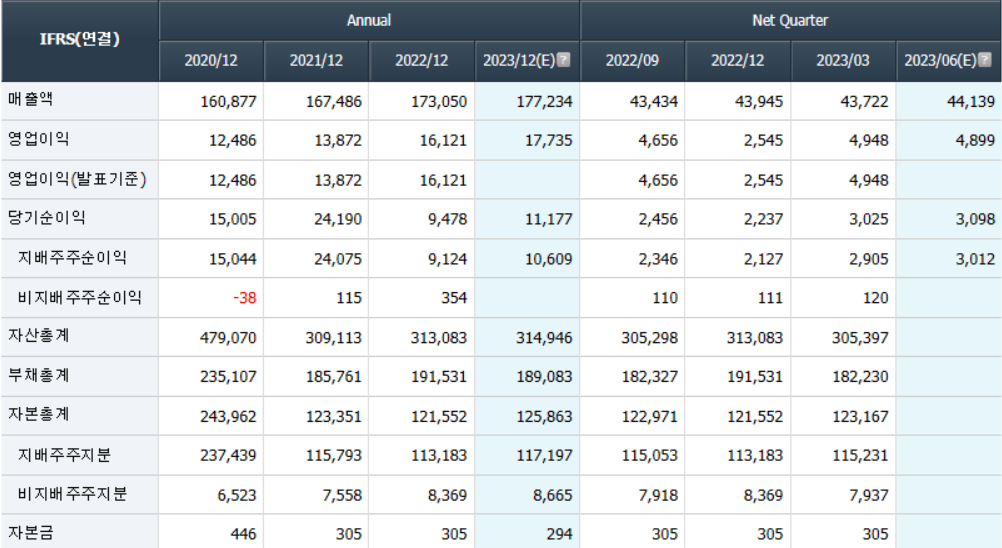The image size is (1002, 548).
Task: Click the 2023/03 column header
Action: 843,61
